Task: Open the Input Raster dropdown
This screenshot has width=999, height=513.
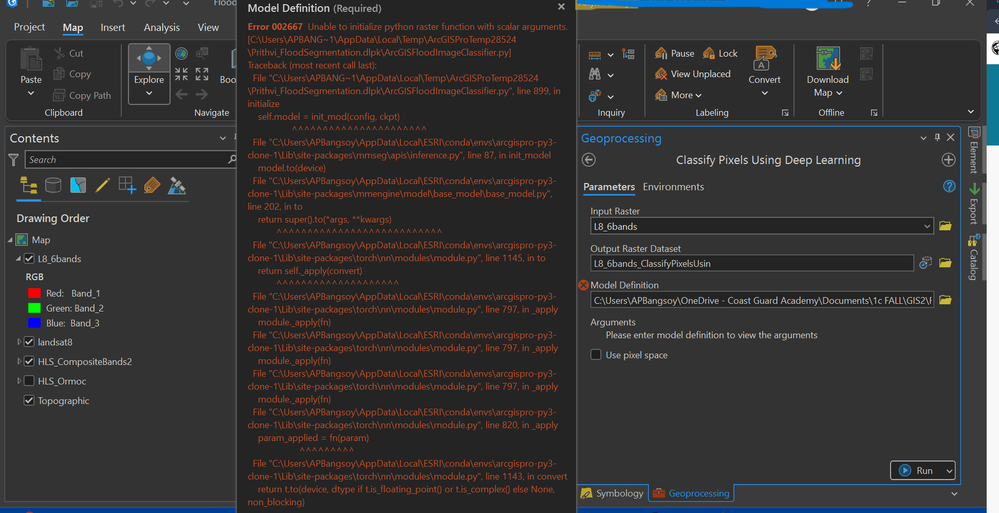Action: tap(926, 226)
